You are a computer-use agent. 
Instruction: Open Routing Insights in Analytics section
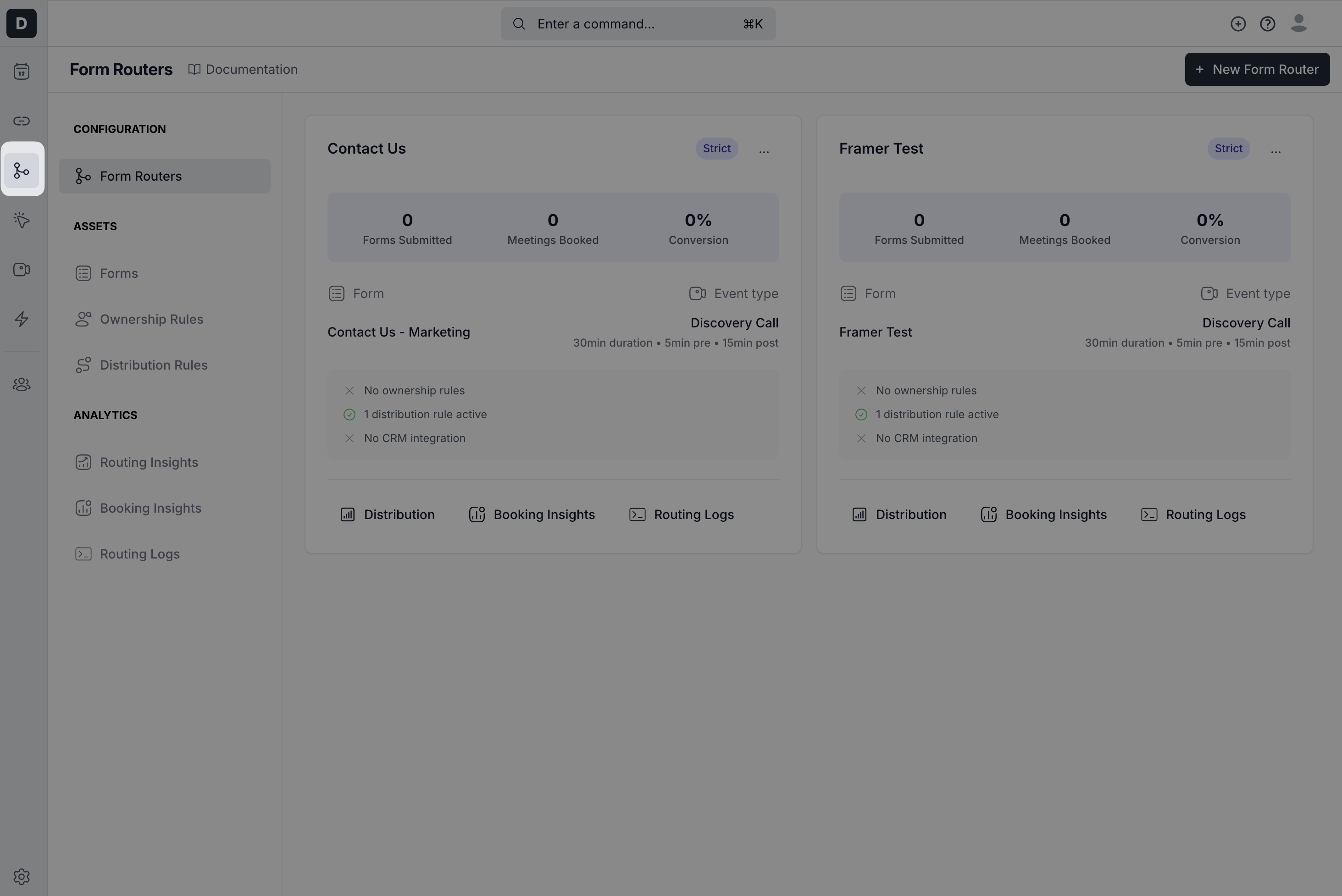click(x=149, y=462)
